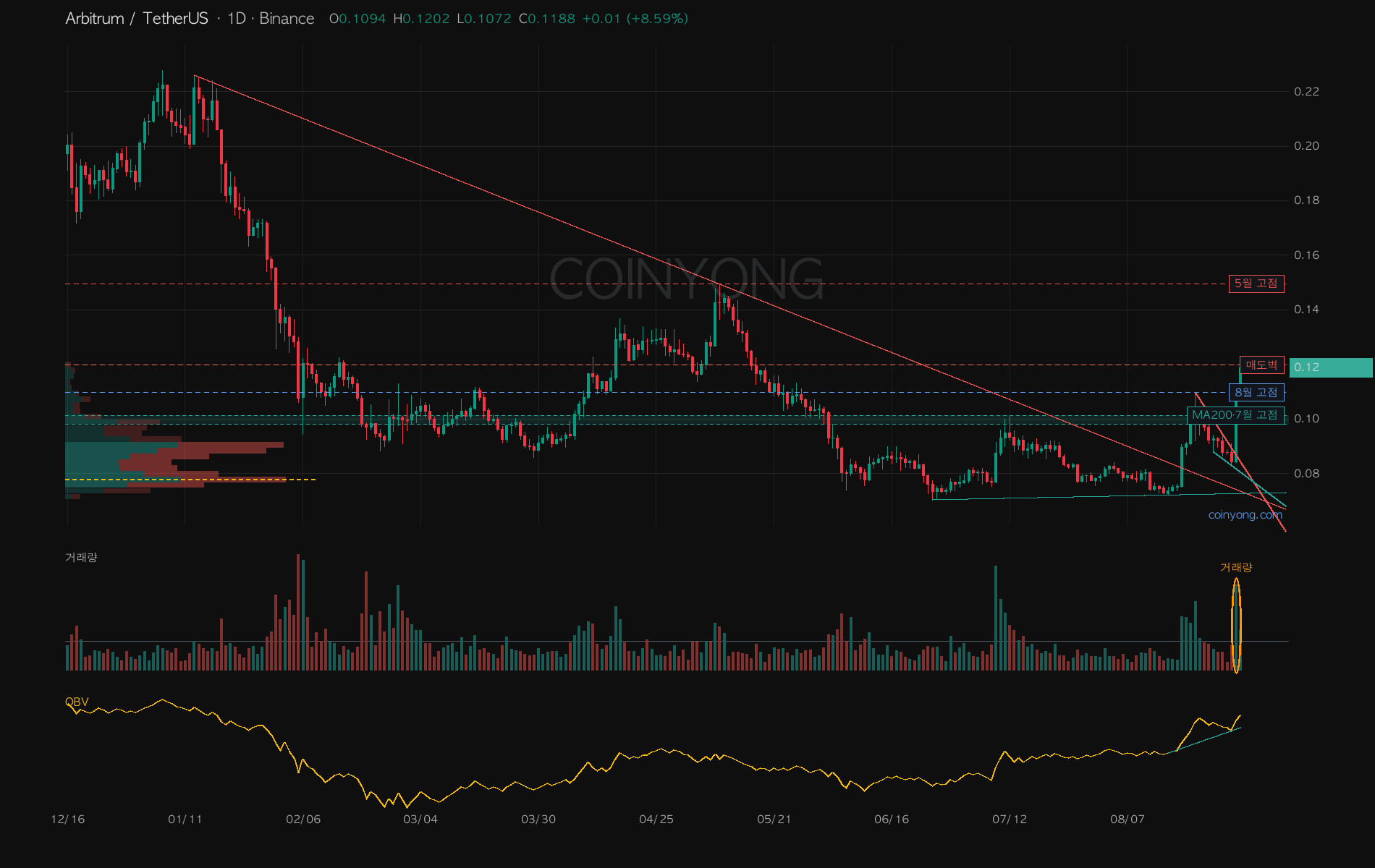Image resolution: width=1375 pixels, height=868 pixels.
Task: Click the 0.22 price axis label
Action: (x=1306, y=92)
